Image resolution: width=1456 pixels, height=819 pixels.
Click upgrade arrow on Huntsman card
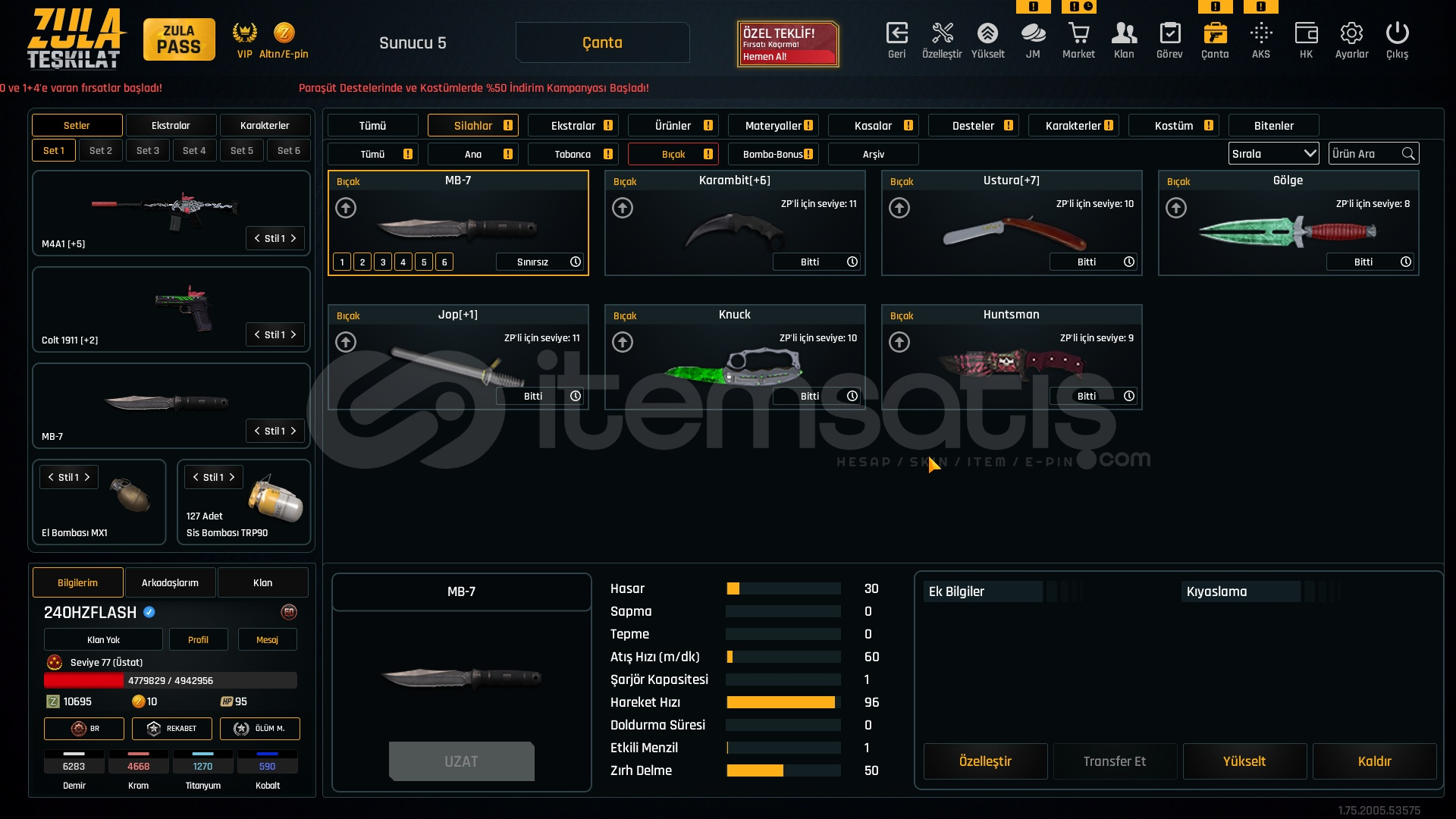click(x=899, y=342)
